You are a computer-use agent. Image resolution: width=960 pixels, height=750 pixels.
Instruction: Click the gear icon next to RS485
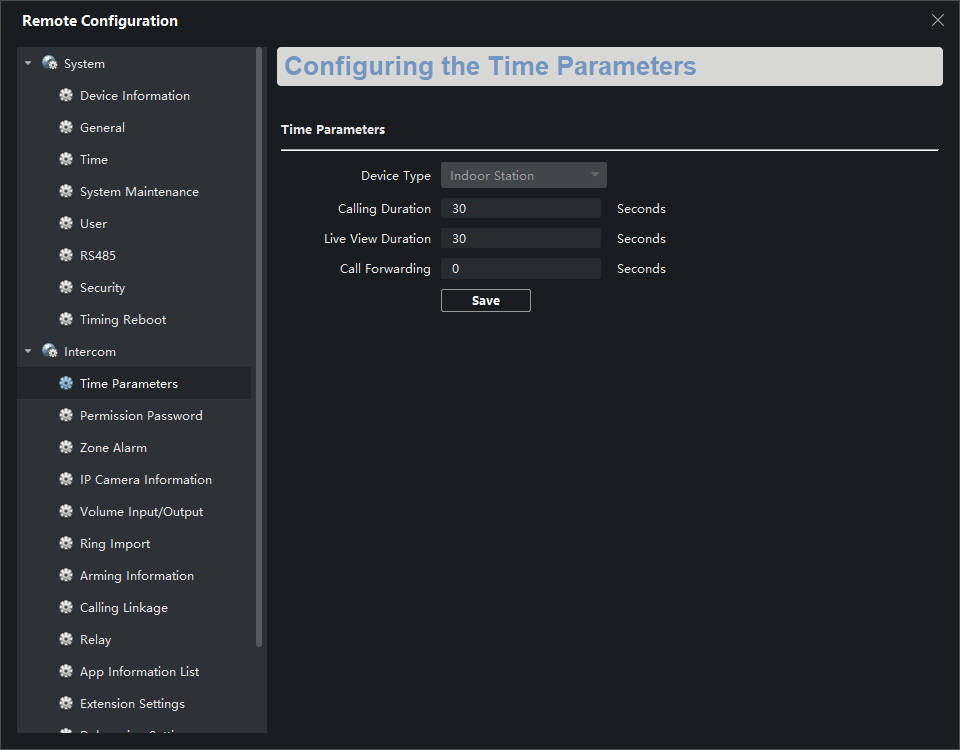66,256
